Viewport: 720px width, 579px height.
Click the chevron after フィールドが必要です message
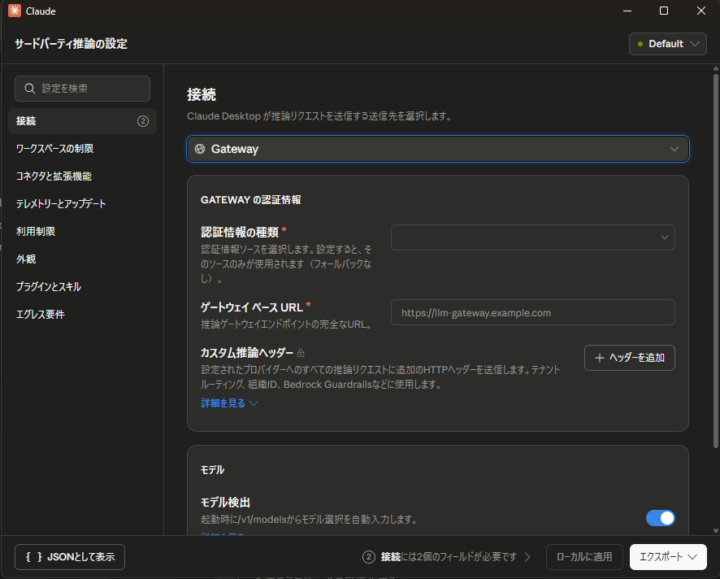coord(528,557)
